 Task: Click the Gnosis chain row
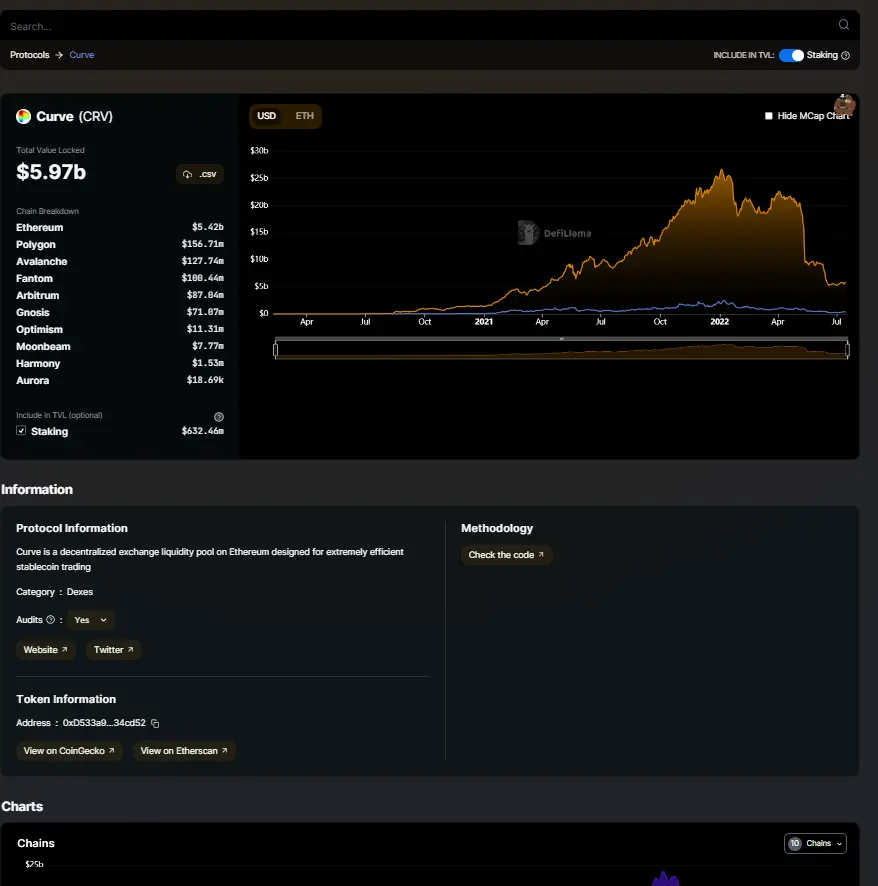(x=120, y=312)
